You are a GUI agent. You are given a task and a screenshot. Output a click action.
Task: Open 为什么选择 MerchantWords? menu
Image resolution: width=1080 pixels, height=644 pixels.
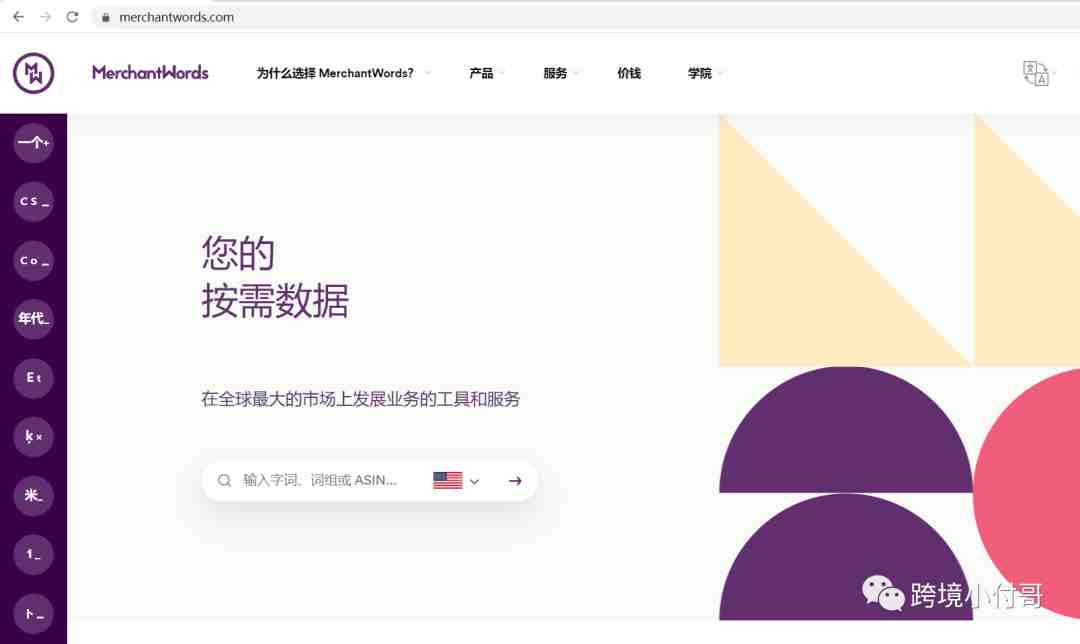[335, 73]
